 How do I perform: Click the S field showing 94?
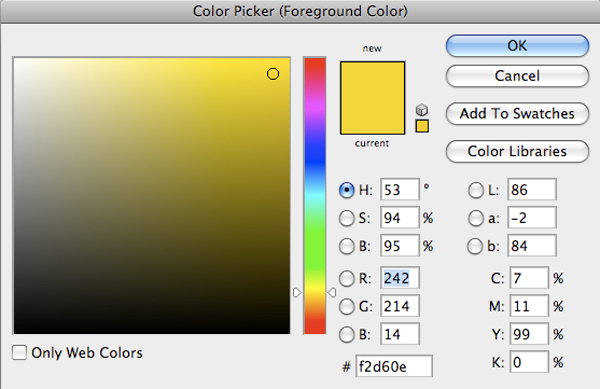399,218
